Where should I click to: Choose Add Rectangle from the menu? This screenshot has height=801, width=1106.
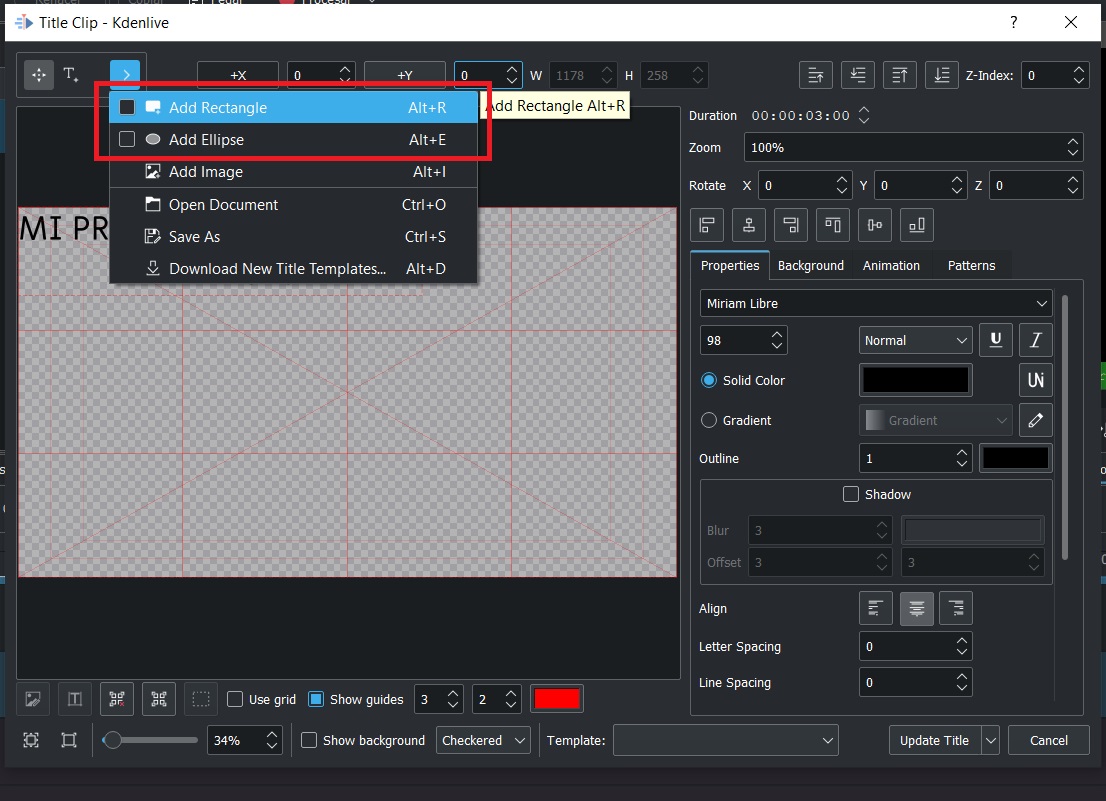coord(293,107)
